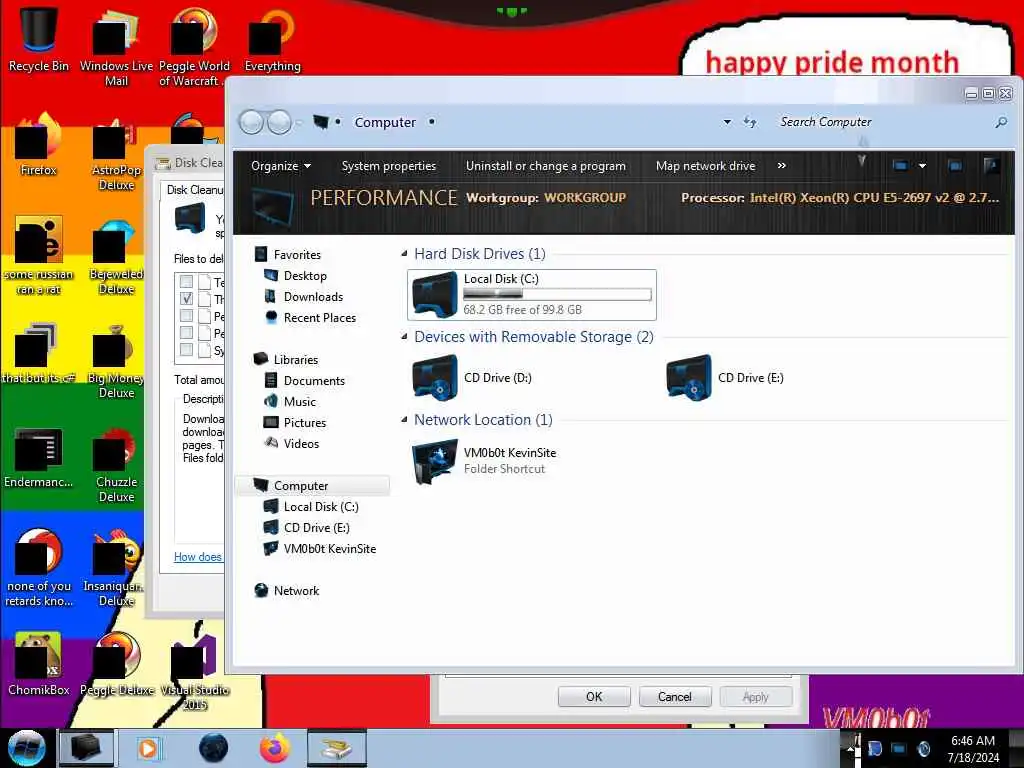Open the Recycle Bin desktop icon

point(39,39)
